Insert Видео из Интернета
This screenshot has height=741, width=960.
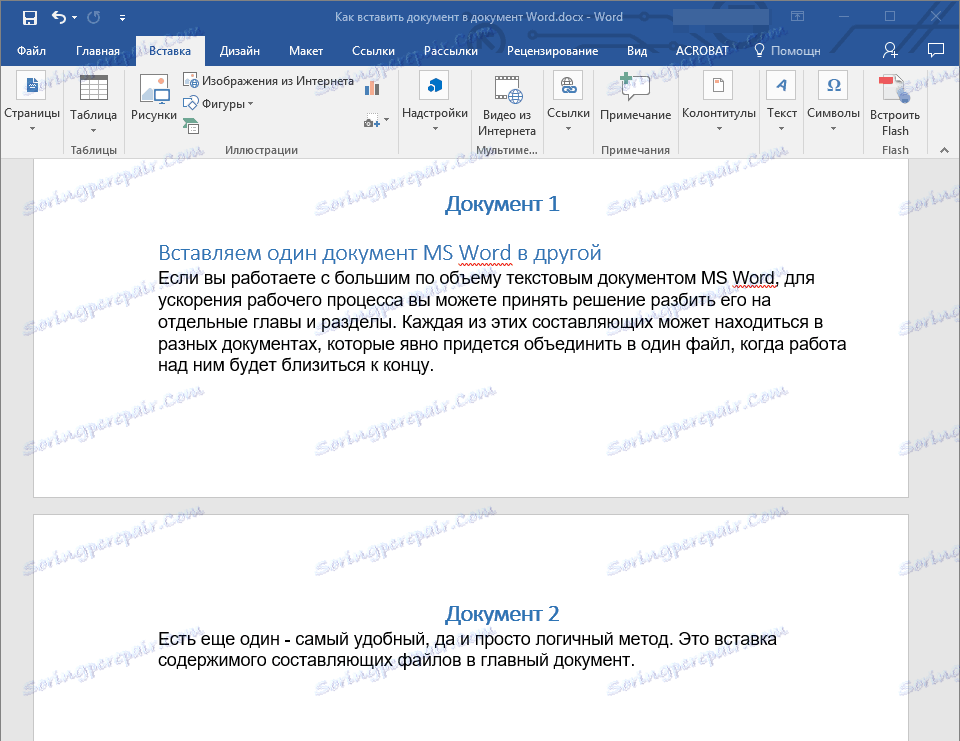[x=507, y=105]
